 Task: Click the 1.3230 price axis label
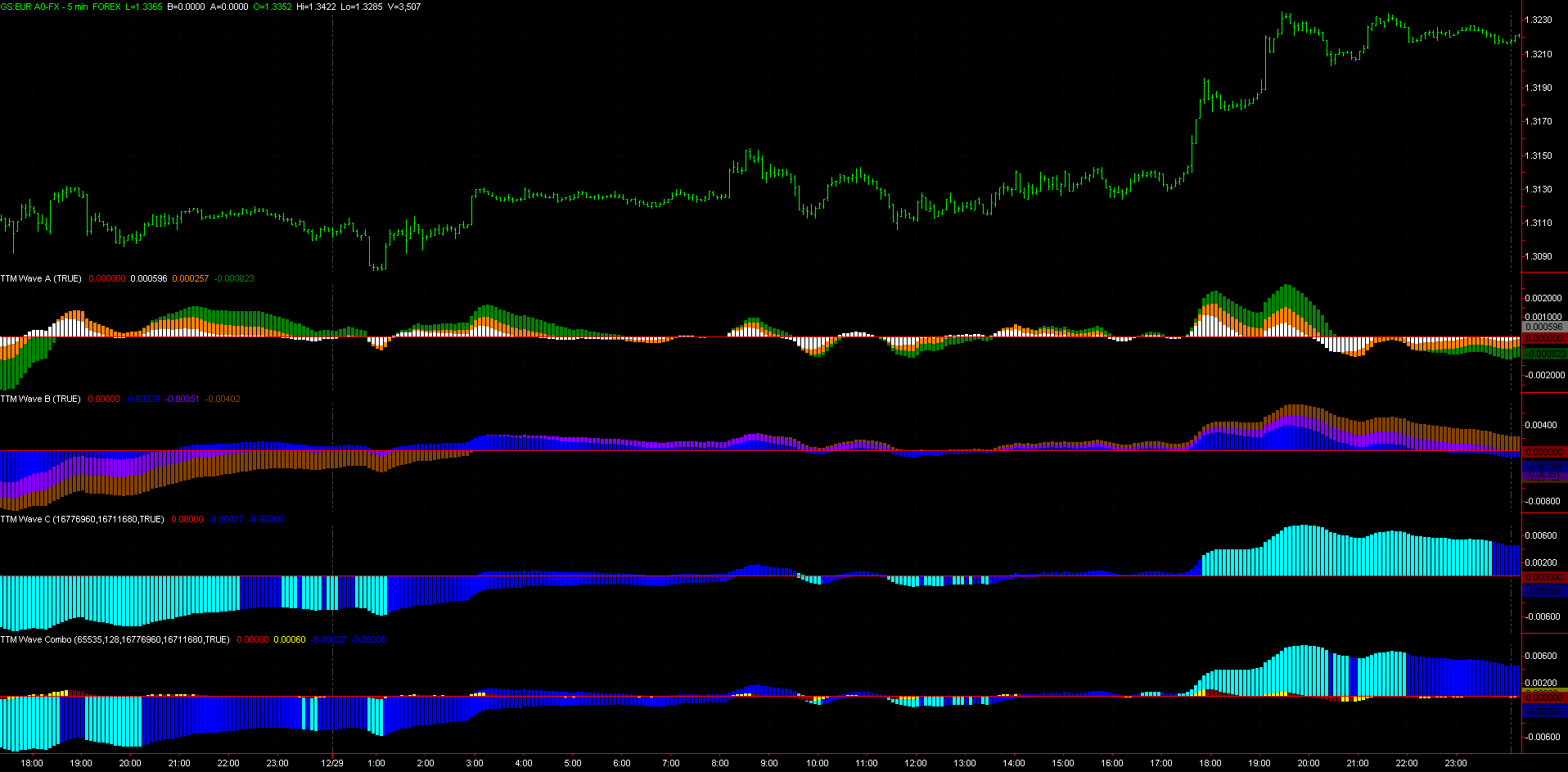1539,20
